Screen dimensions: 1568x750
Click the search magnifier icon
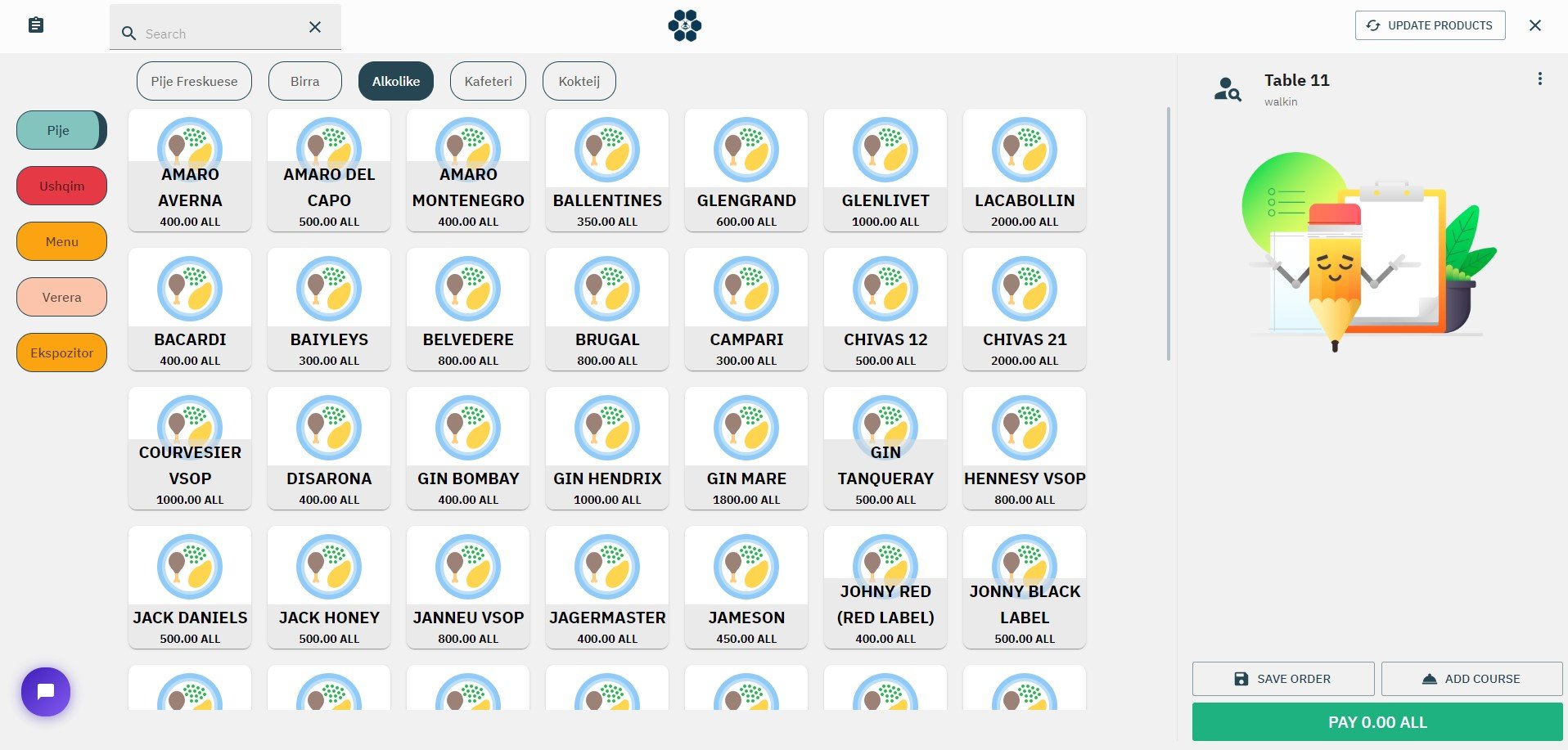(128, 34)
